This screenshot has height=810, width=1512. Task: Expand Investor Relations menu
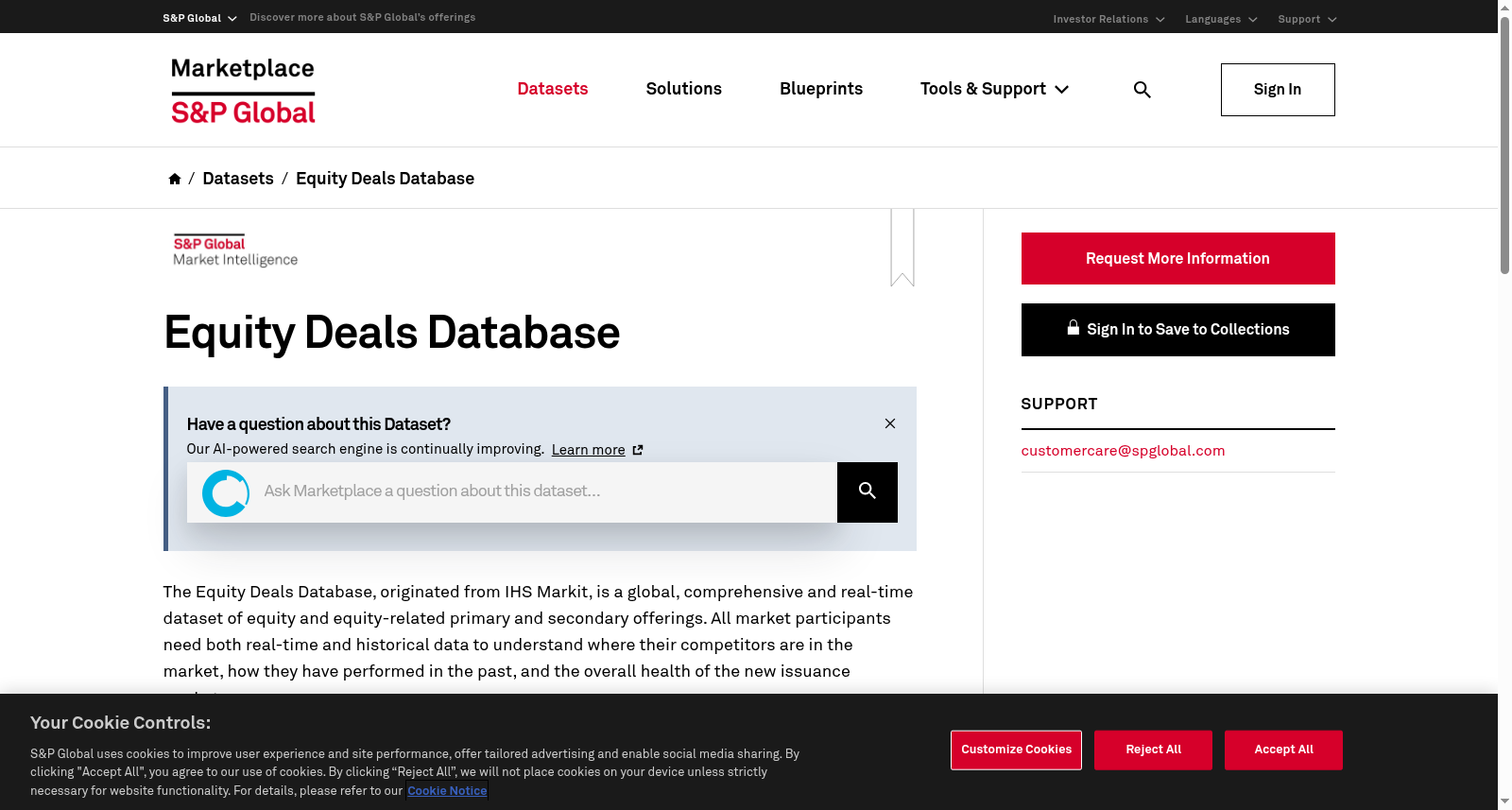pyautogui.click(x=1108, y=19)
